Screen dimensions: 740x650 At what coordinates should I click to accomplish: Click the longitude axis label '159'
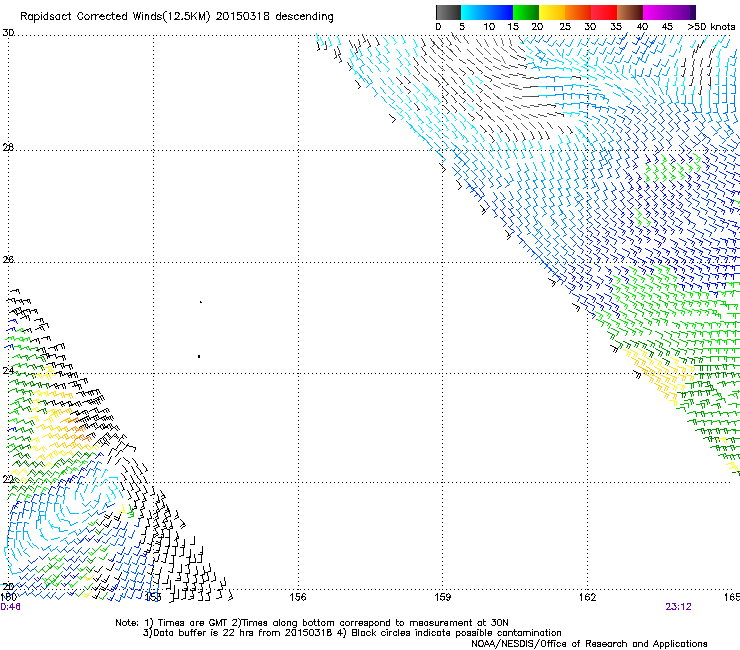coord(443,597)
